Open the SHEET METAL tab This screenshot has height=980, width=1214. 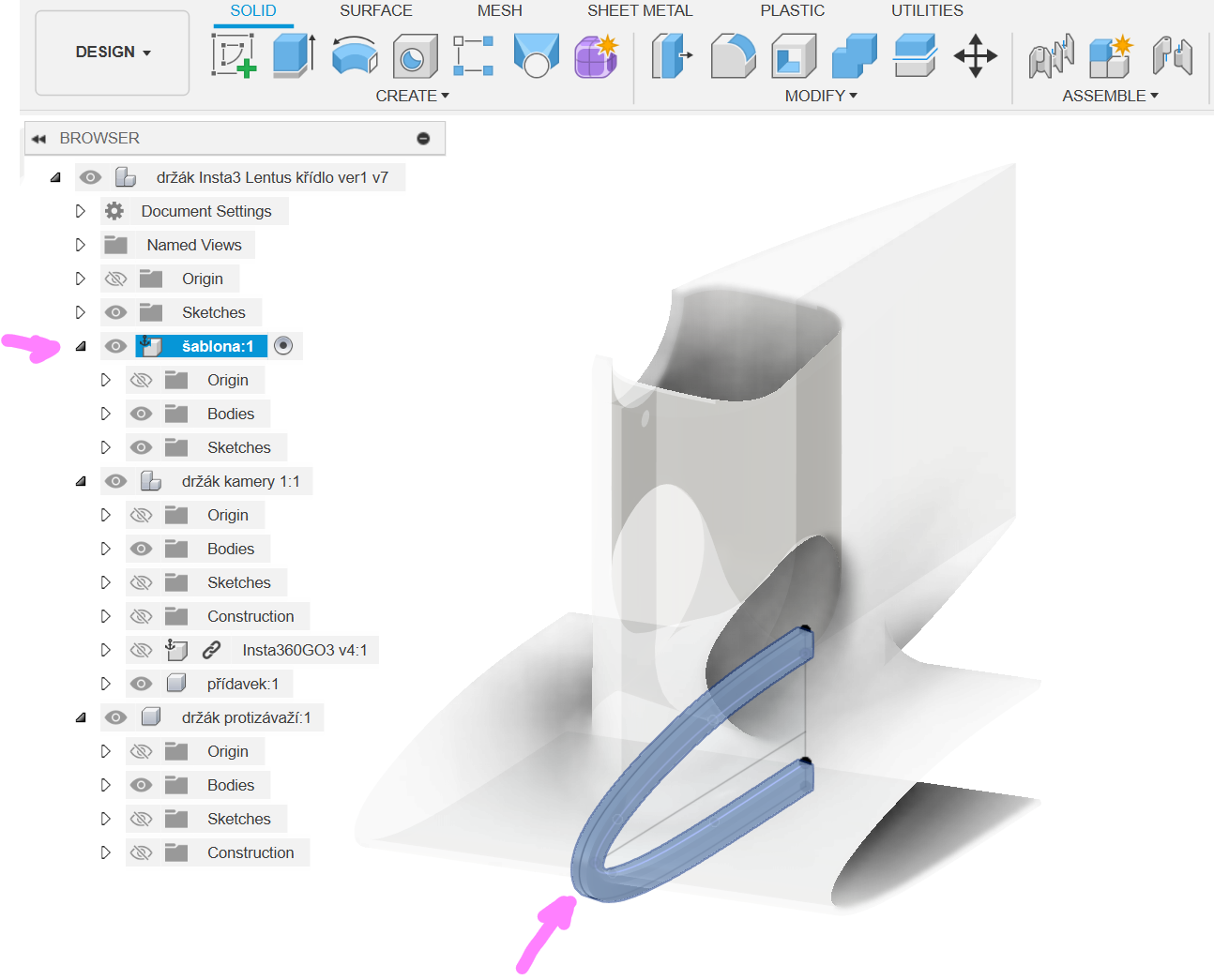[640, 11]
